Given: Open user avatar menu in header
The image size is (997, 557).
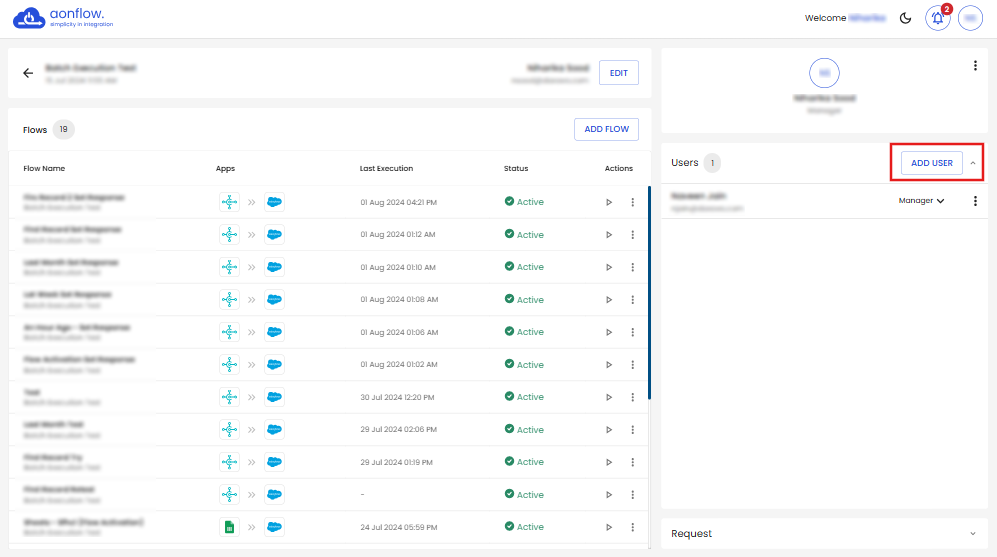Looking at the screenshot, I should click(970, 18).
